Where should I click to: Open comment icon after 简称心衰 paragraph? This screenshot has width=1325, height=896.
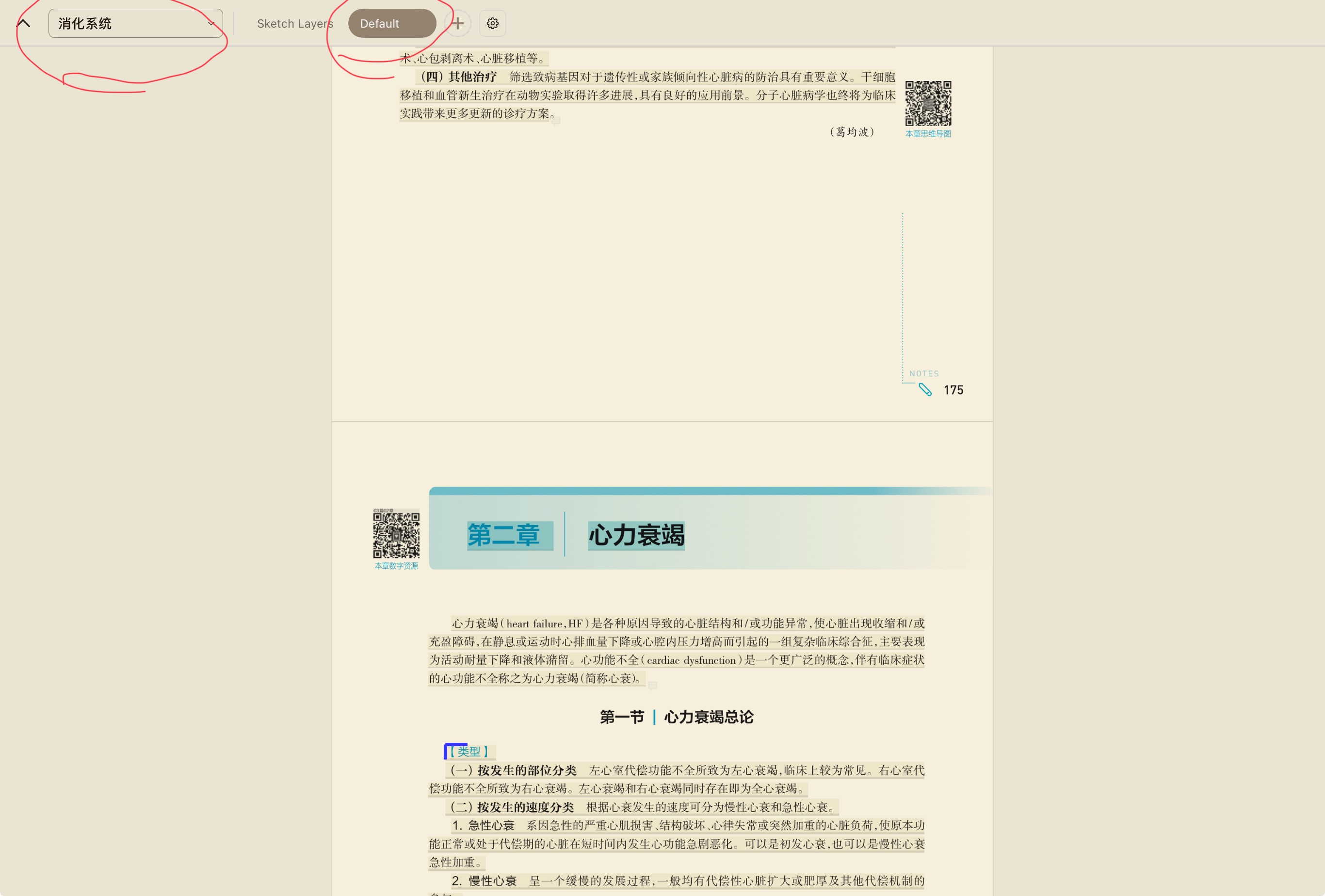coord(652,686)
